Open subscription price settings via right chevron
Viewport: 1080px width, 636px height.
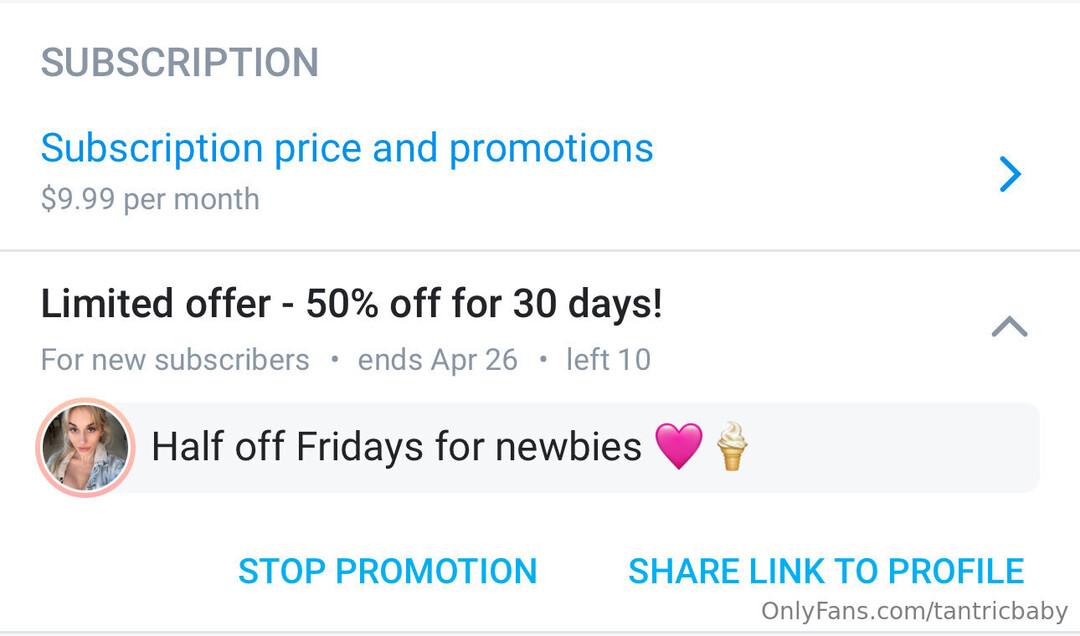1010,175
